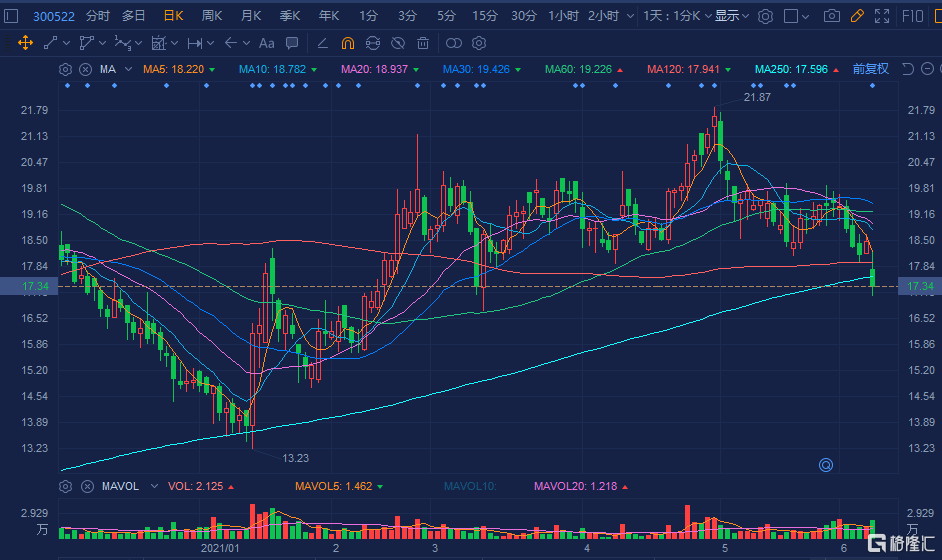The image size is (942, 560).
Task: Take a chart screenshot with camera icon
Action: click(x=831, y=16)
